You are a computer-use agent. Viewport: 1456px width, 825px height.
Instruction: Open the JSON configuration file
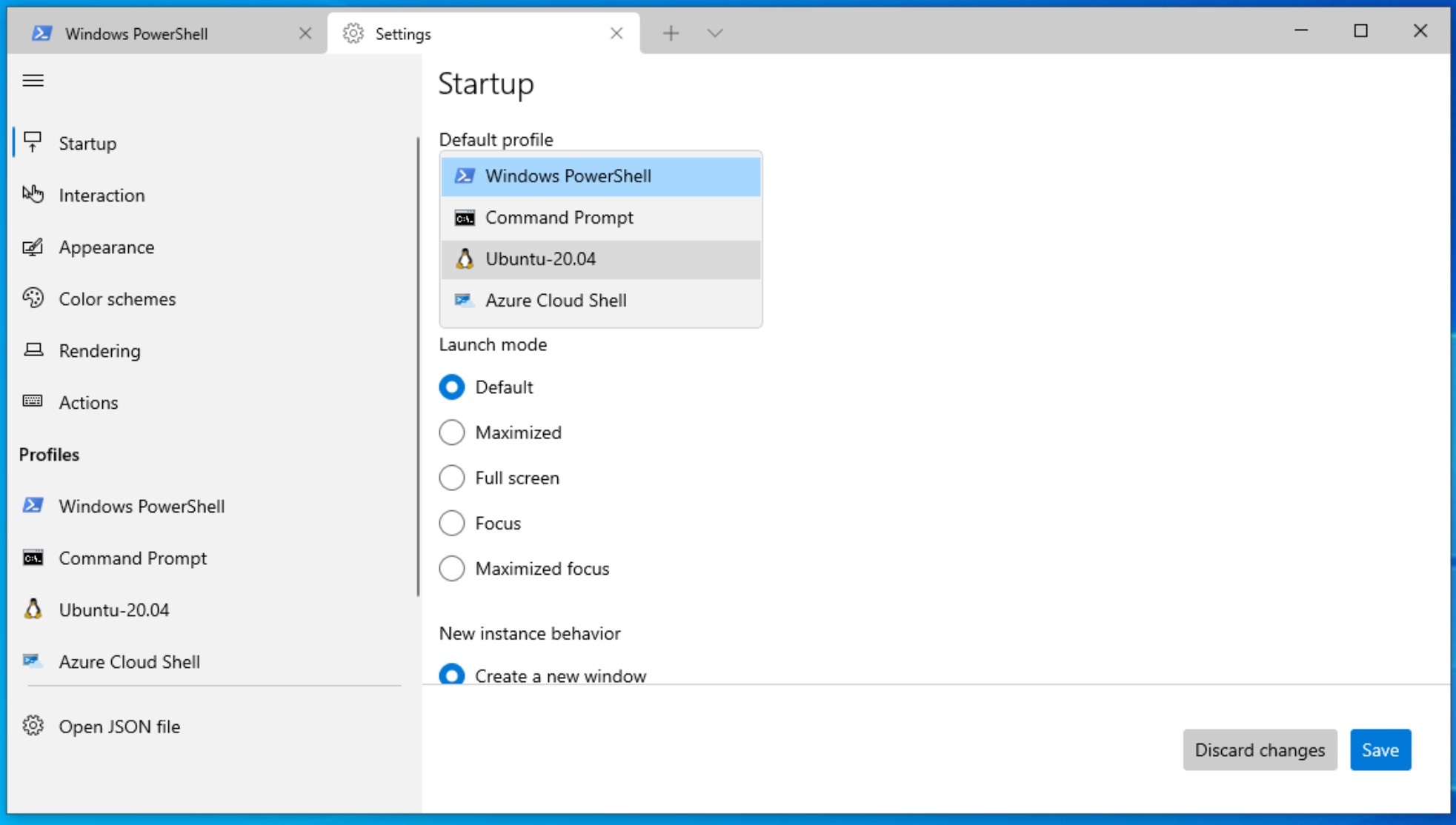[119, 726]
